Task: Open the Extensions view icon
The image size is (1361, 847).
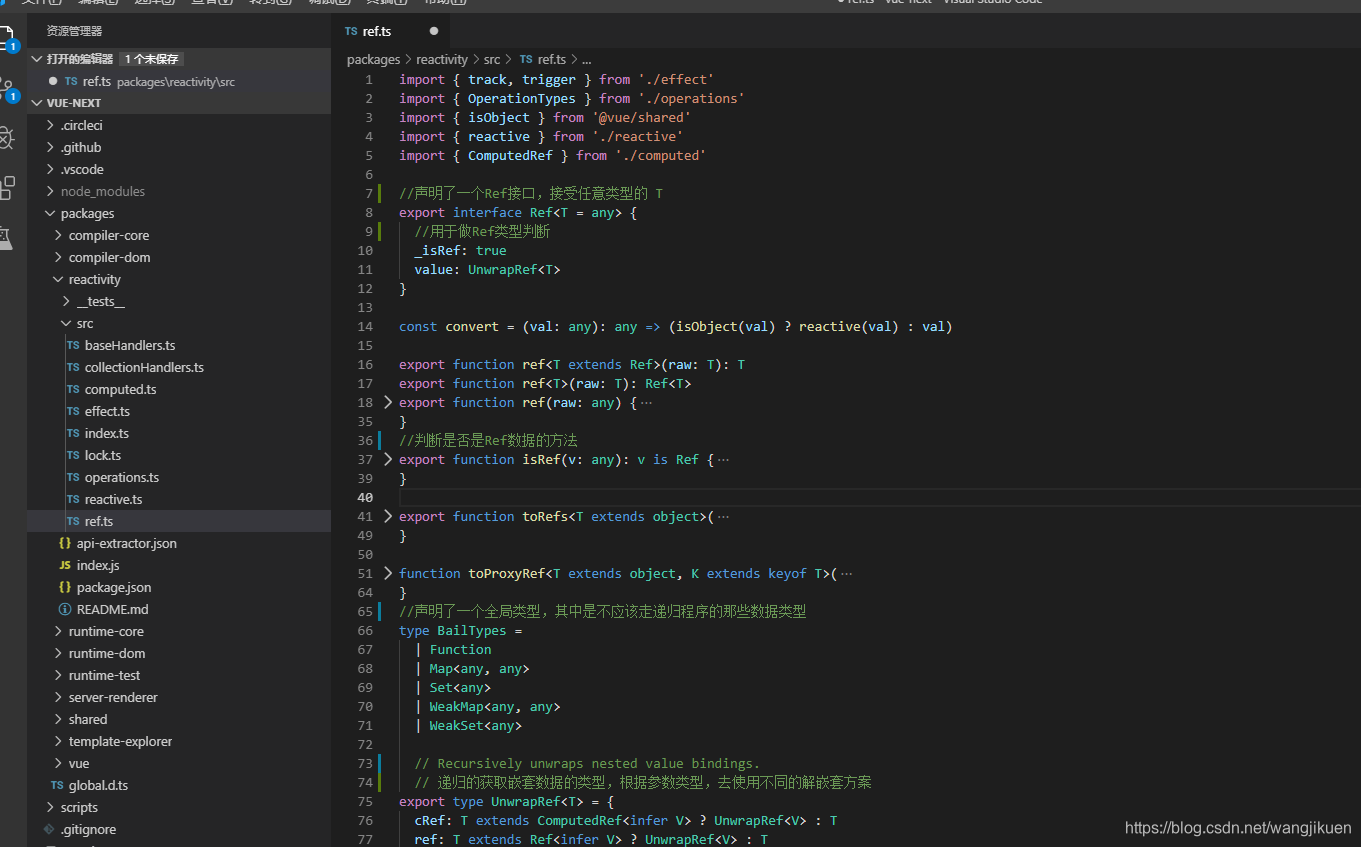Action: pyautogui.click(x=5, y=187)
